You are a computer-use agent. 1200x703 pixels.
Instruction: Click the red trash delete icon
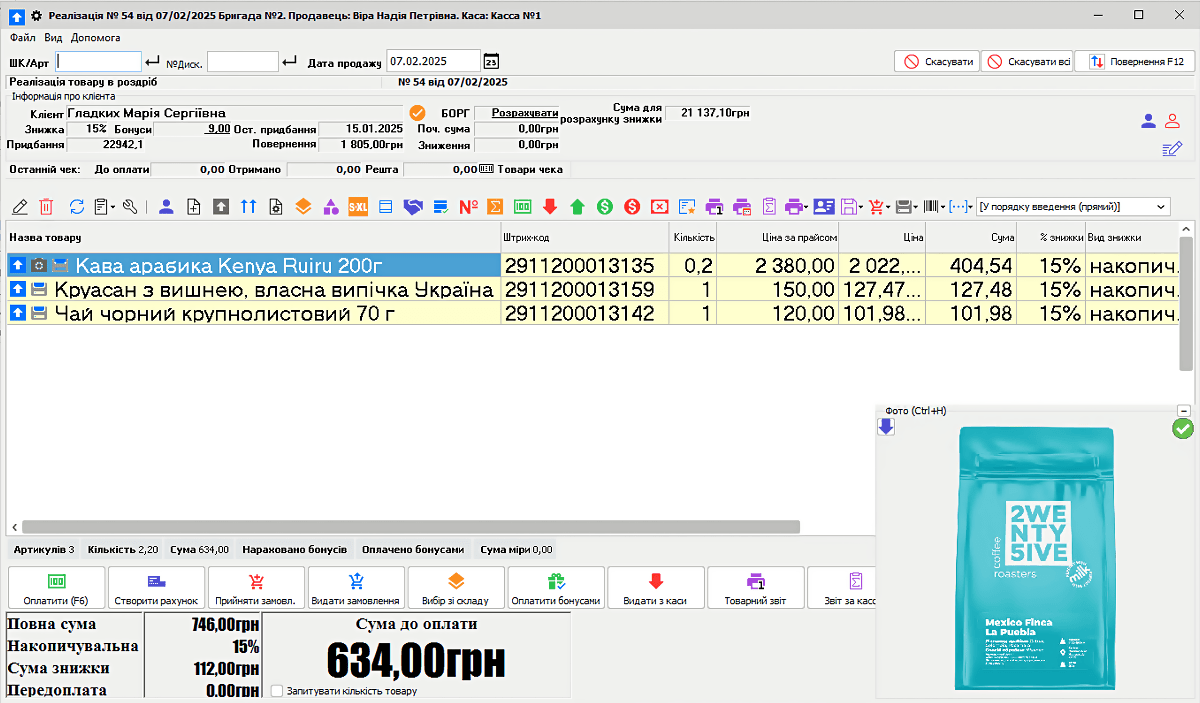tap(46, 207)
